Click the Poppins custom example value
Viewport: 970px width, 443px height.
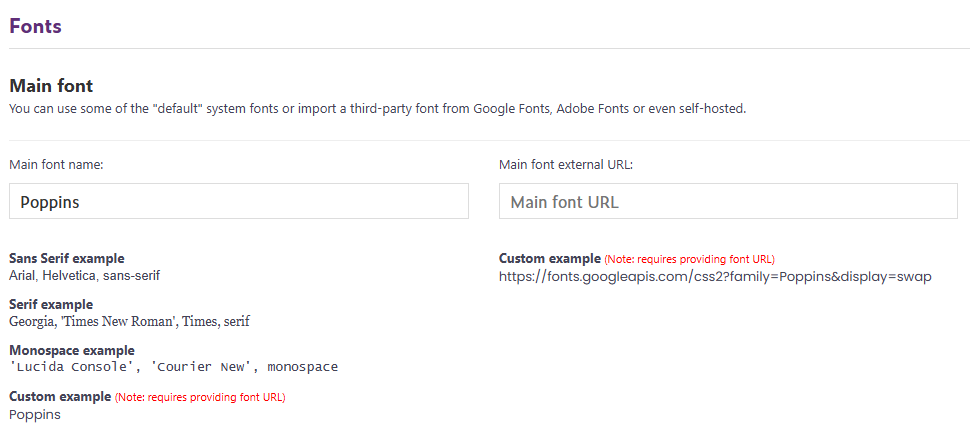click(x=35, y=415)
